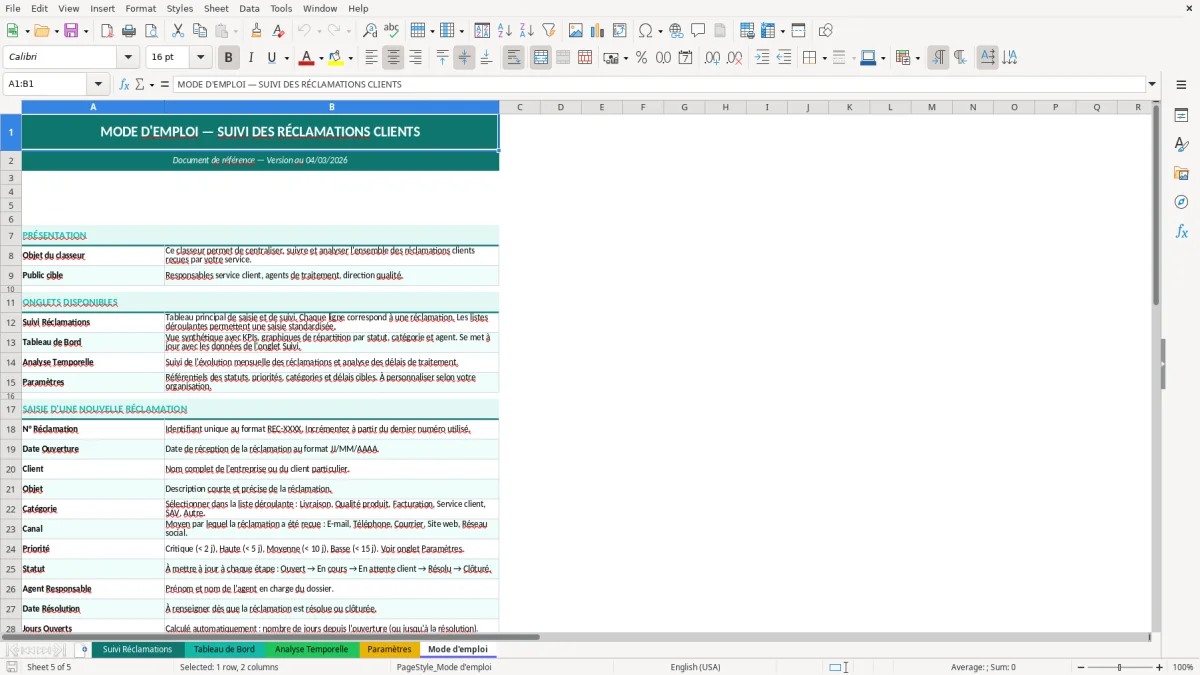Toggle Align Right
The height and width of the screenshot is (675, 1200).
pyautogui.click(x=415, y=58)
